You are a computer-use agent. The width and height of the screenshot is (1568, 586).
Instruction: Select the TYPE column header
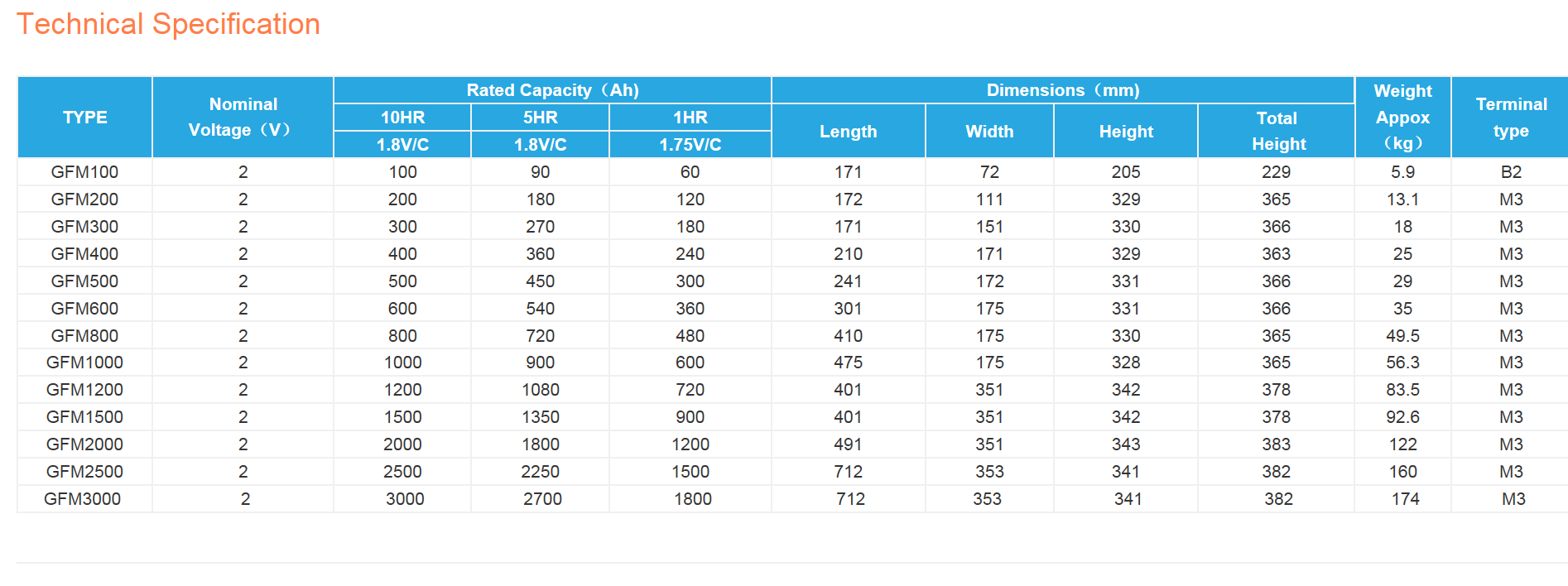(x=84, y=118)
